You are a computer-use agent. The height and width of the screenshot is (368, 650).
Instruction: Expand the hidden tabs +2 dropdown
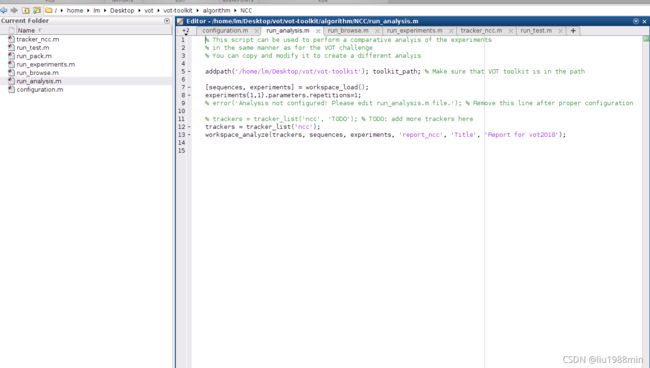[186, 31]
